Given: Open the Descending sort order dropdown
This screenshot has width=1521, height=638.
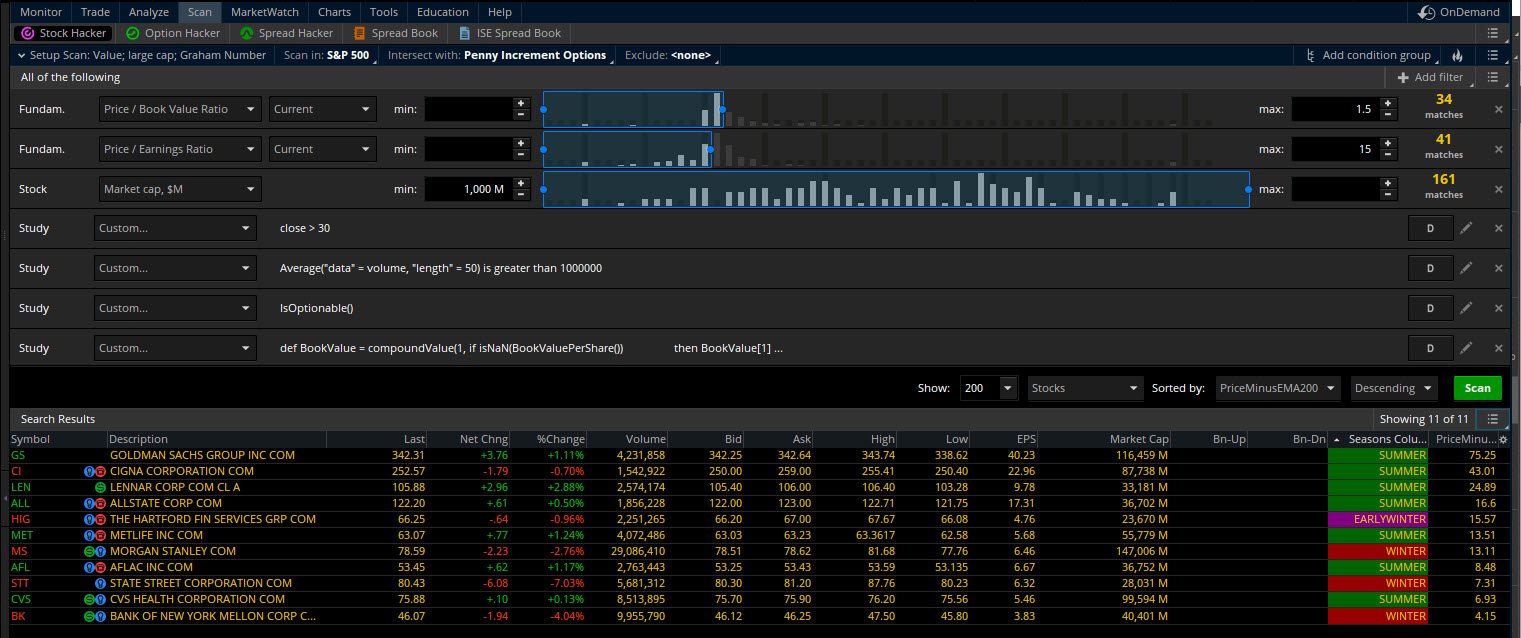Looking at the screenshot, I should pyautogui.click(x=1393, y=388).
